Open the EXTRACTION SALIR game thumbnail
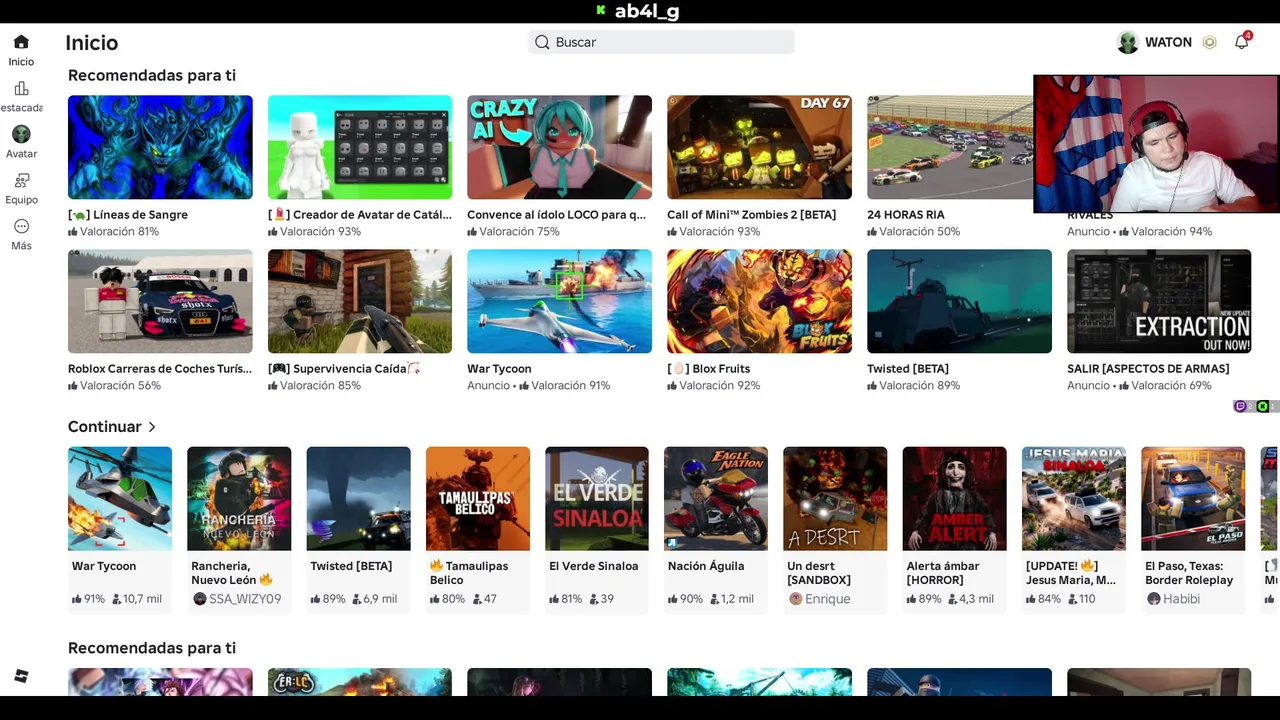Viewport: 1280px width, 720px height. [x=1159, y=301]
